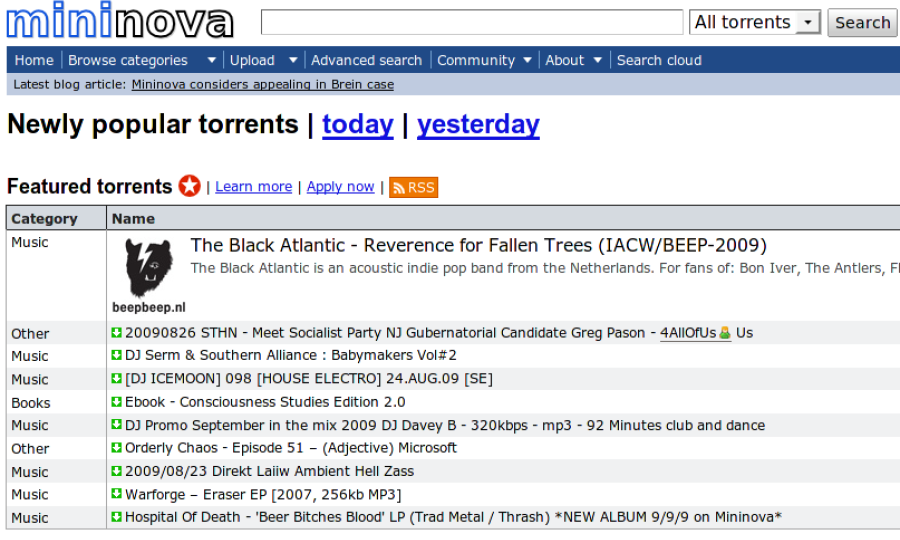Click inside the torrent search text field
The height and width of the screenshot is (540, 900).
coord(472,22)
